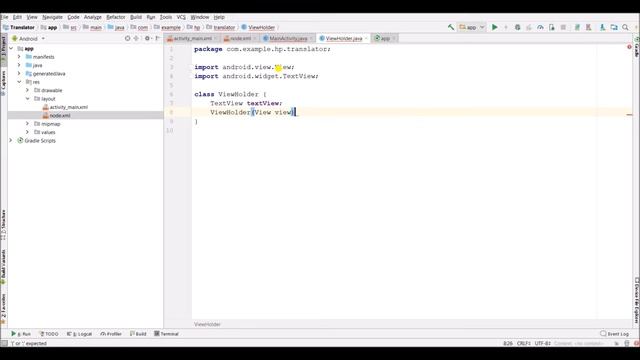640x360 pixels.
Task: Open the Window menu
Action: point(200,17)
